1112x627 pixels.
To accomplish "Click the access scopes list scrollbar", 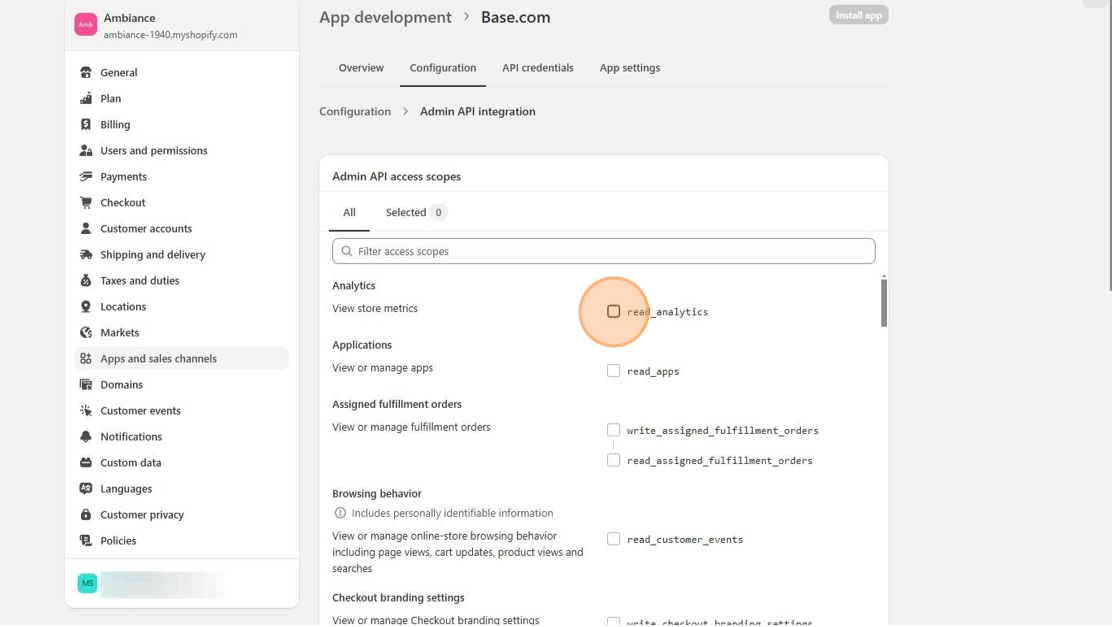I will tap(883, 302).
